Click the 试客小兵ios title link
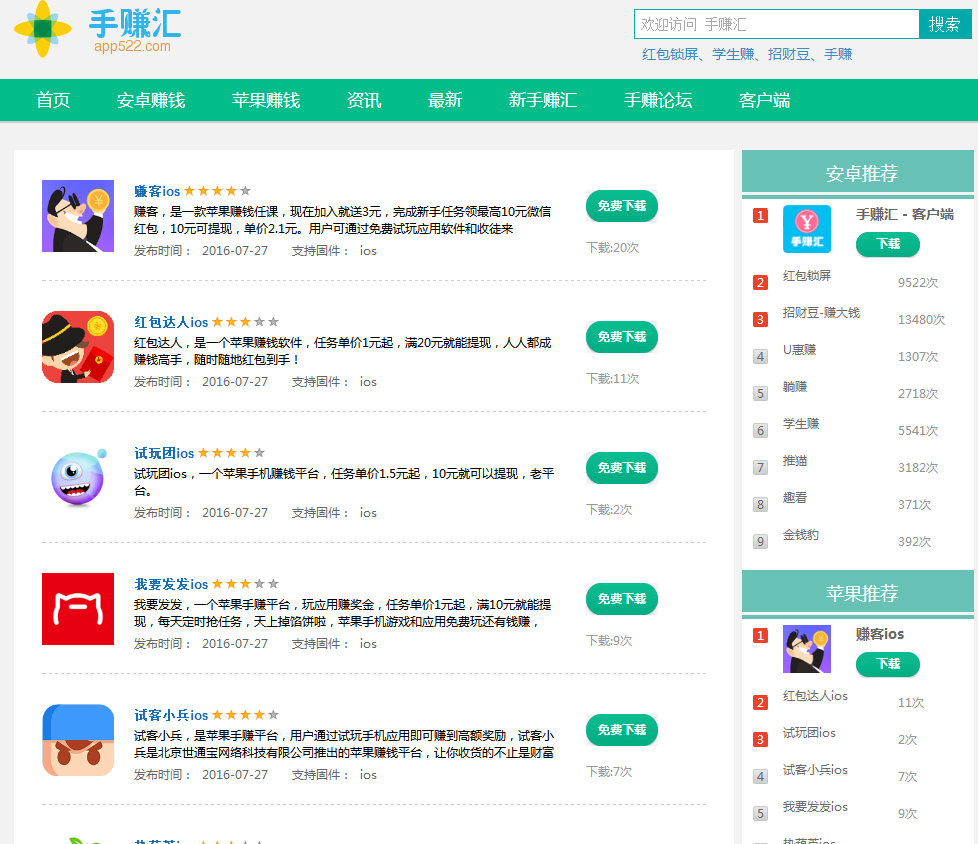 point(171,715)
